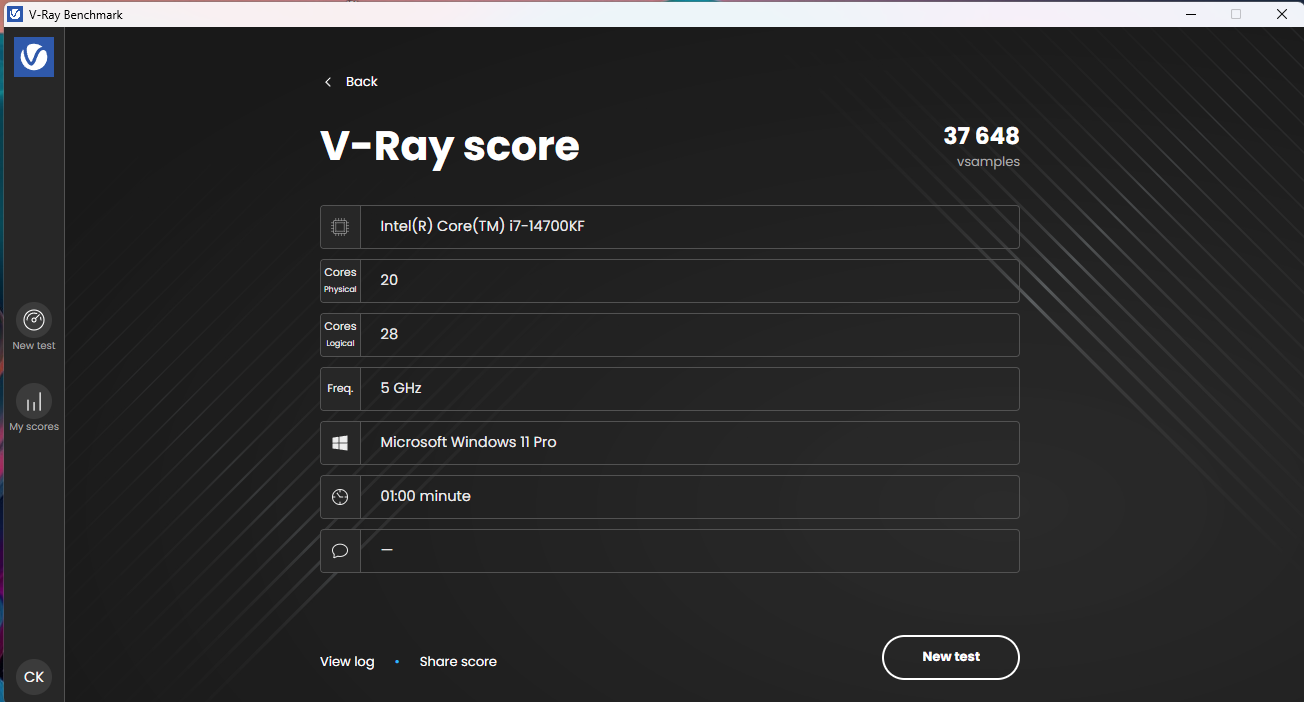Click the V-Ray score heading

click(x=450, y=146)
